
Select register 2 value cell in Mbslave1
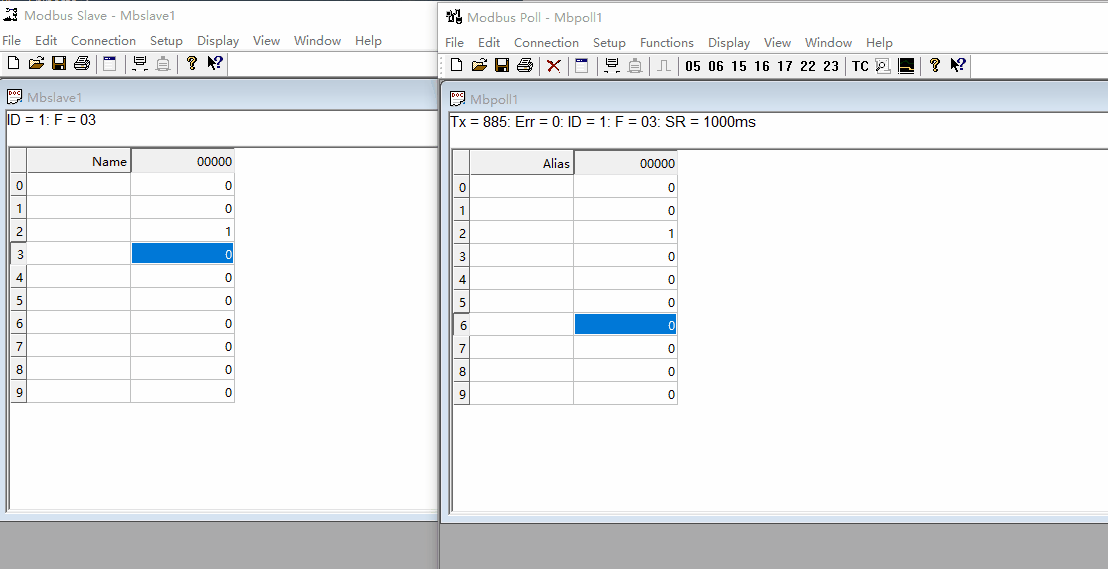(182, 231)
